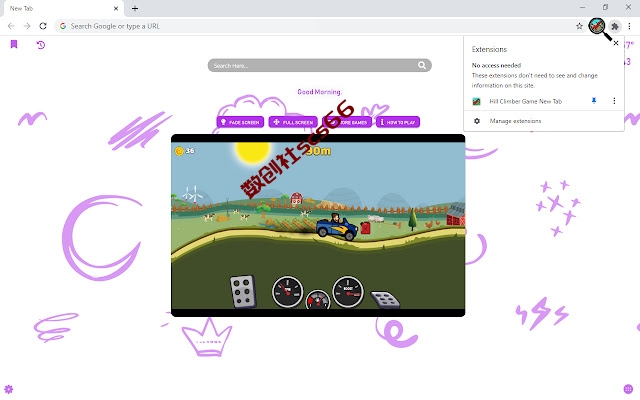Click the Chrome address bar
This screenshot has width=640, height=400.
pyautogui.click(x=318, y=26)
